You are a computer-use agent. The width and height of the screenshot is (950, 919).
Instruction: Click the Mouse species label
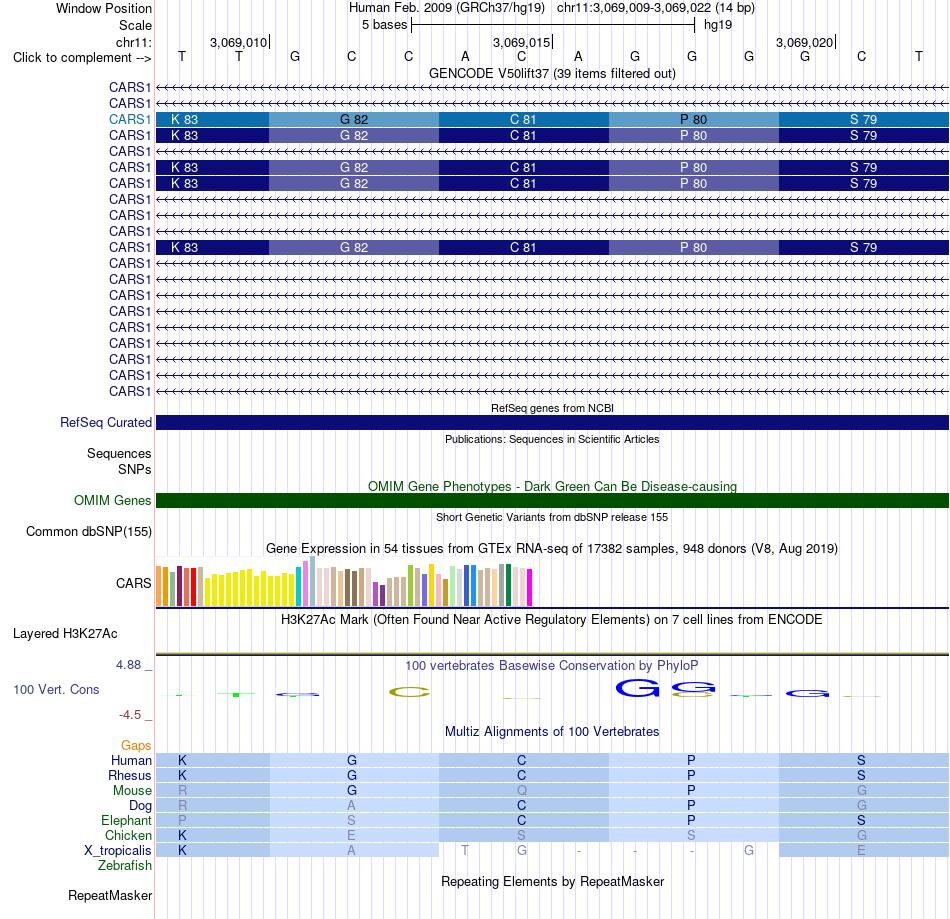[132, 791]
